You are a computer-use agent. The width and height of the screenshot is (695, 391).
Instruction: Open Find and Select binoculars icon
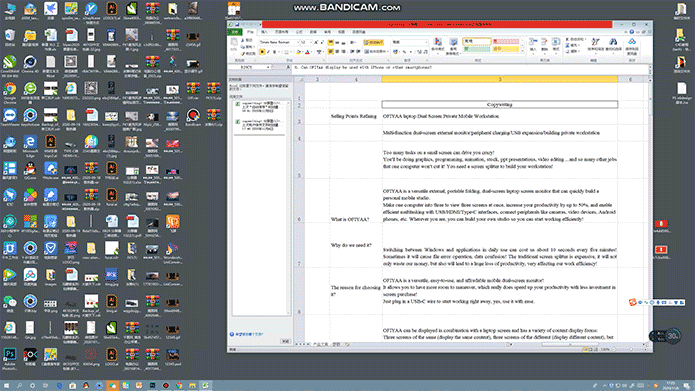point(613,42)
